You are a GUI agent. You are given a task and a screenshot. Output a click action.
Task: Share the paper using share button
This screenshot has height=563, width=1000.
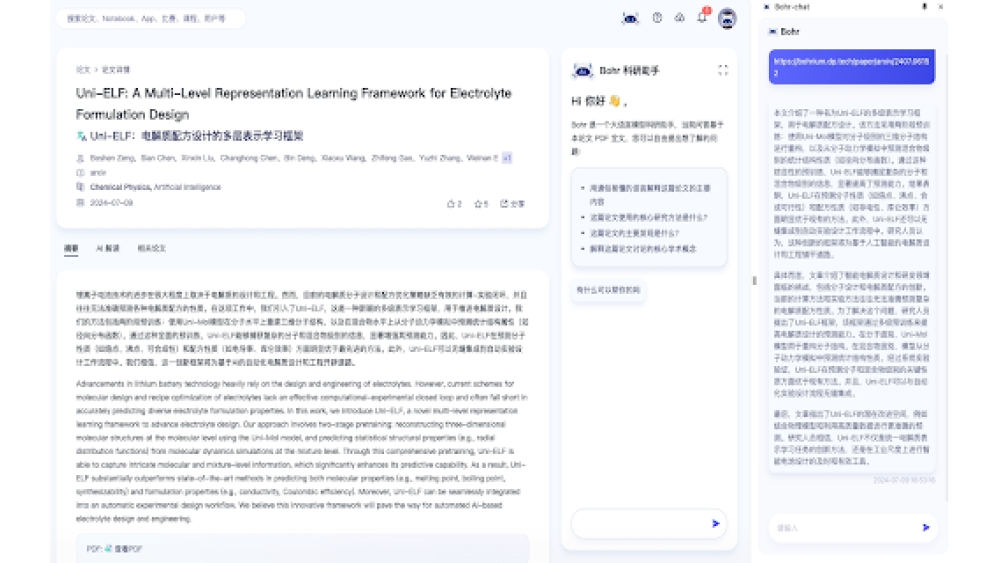[512, 204]
